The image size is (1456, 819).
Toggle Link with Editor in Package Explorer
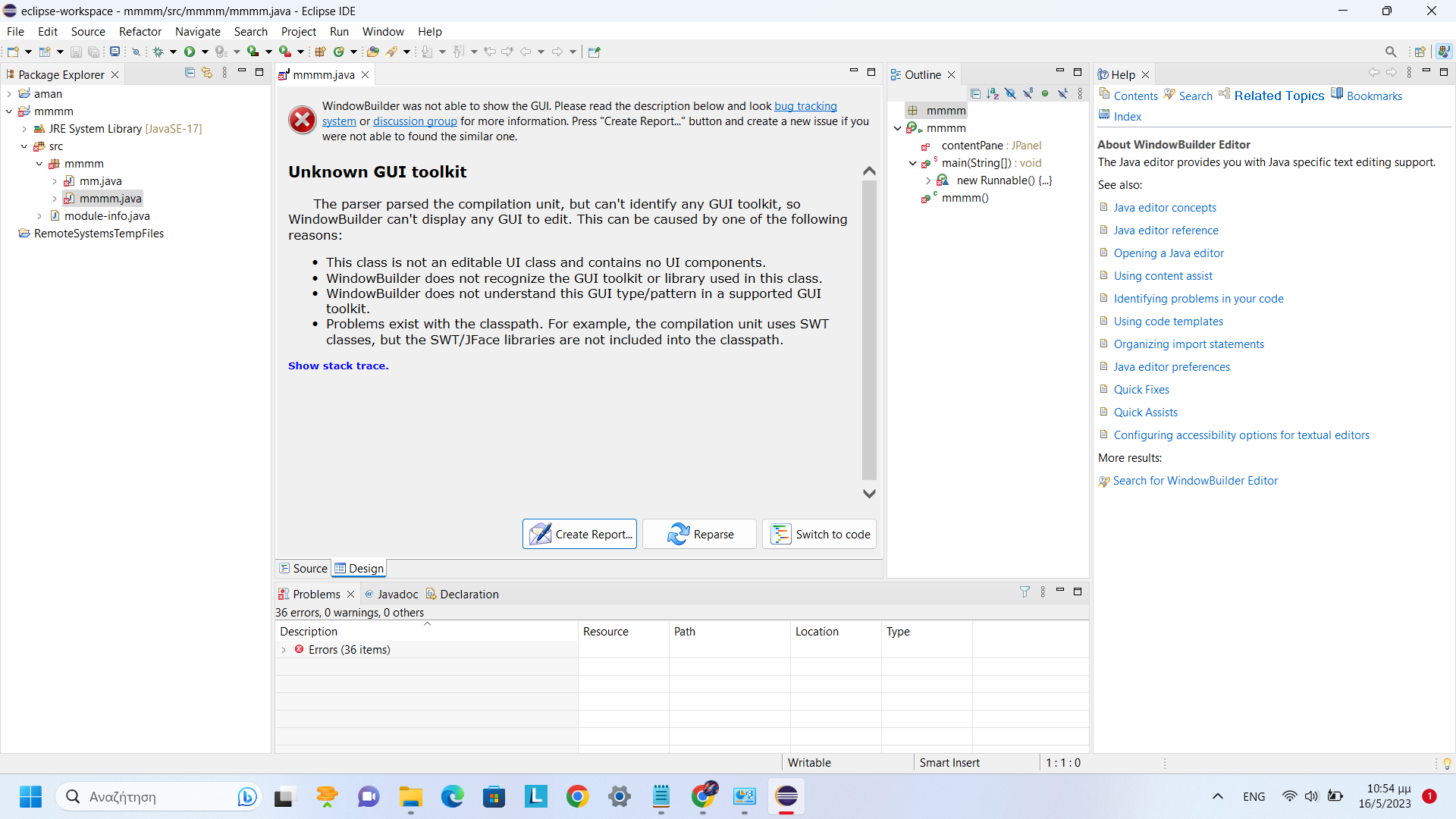207,73
